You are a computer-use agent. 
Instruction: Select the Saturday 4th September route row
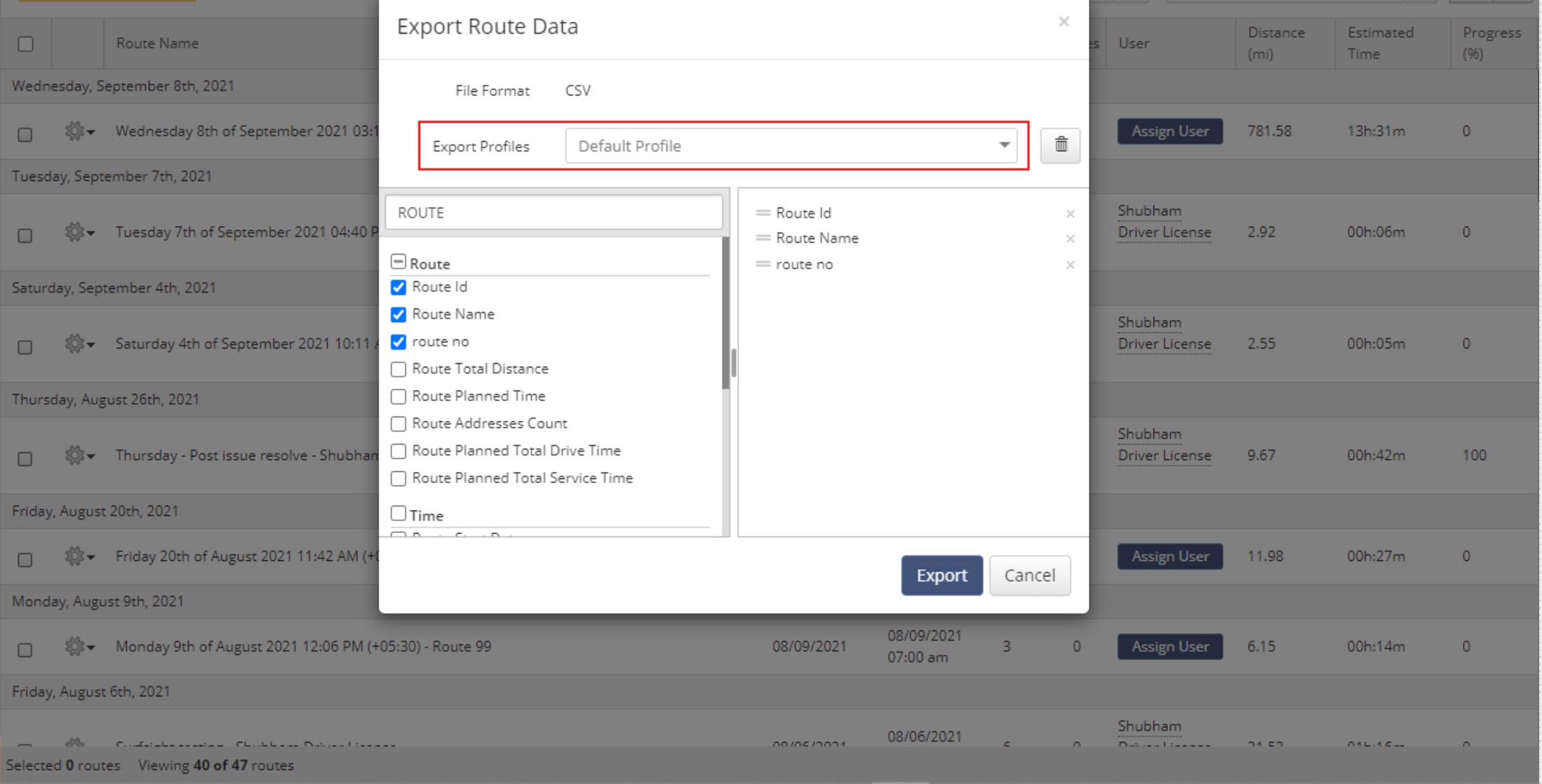(x=25, y=346)
